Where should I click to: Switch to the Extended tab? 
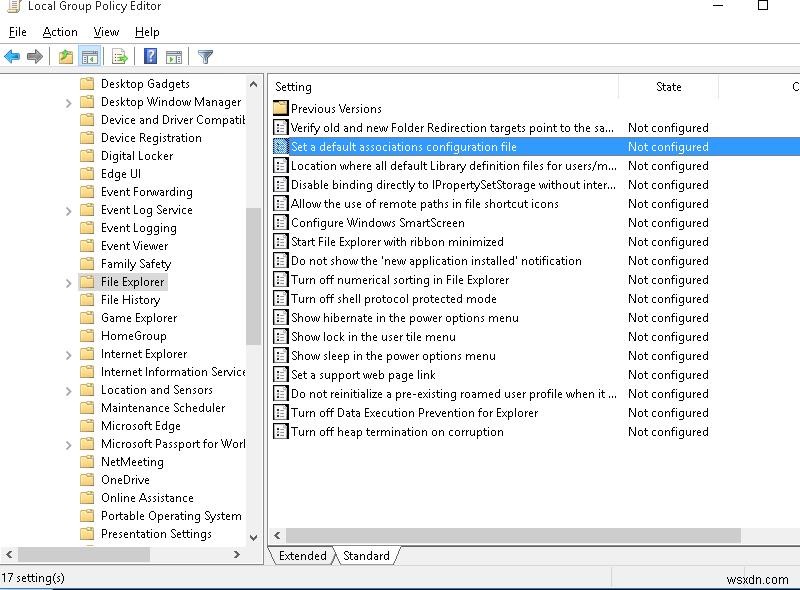302,556
